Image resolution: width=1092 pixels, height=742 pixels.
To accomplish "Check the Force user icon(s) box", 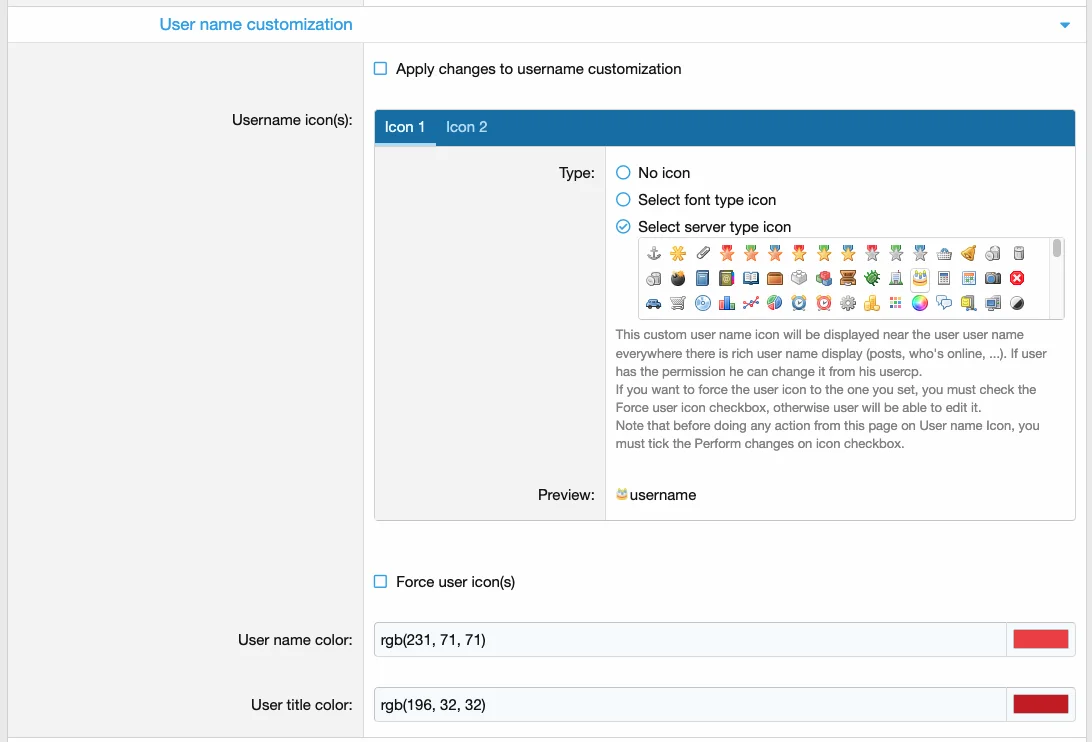I will point(380,582).
